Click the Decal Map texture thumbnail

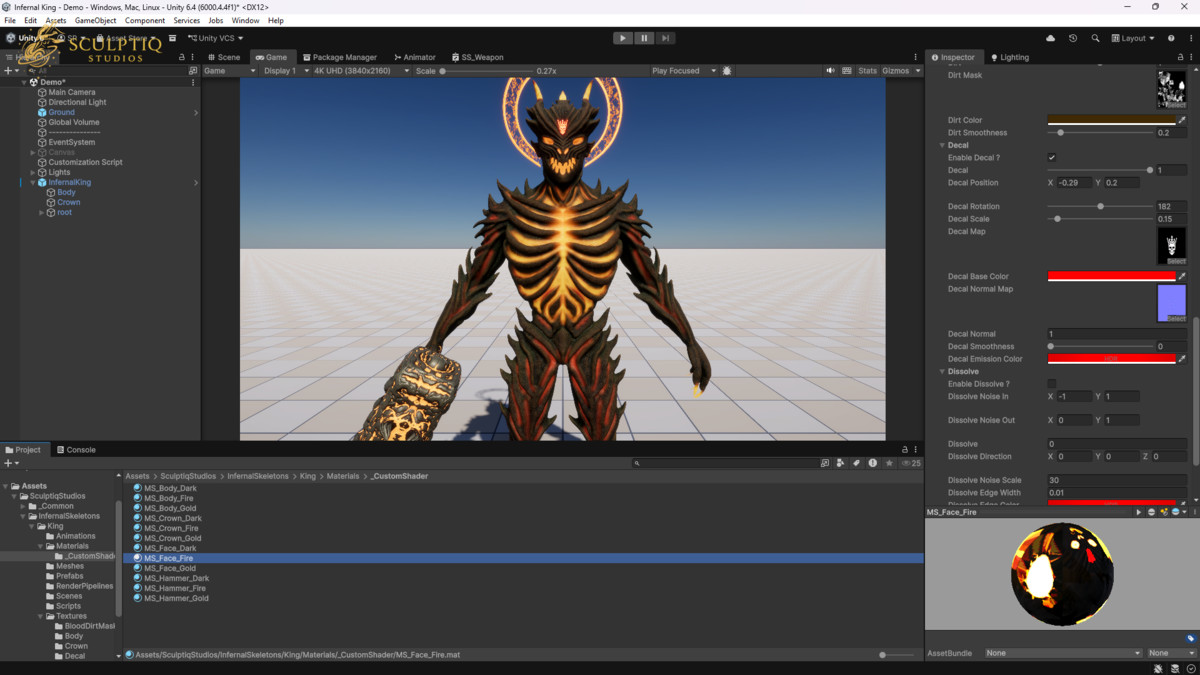tap(1171, 245)
